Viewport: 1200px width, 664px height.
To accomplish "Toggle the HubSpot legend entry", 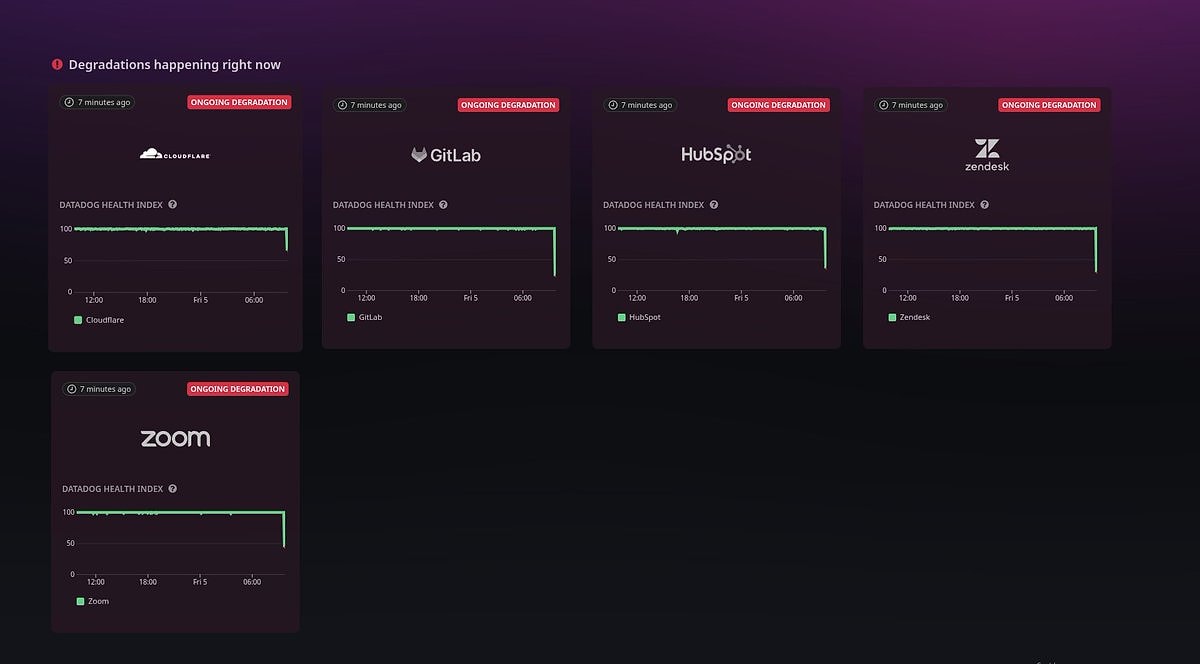I will pos(639,317).
